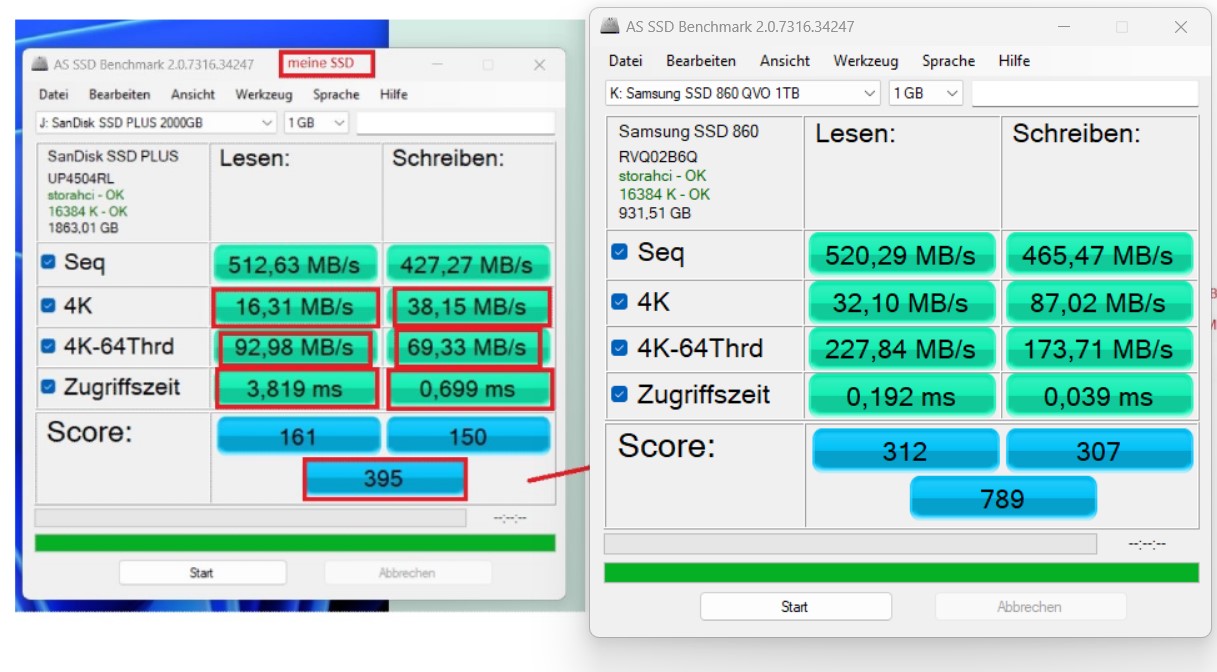Uncheck 4K test in Samsung window

(x=620, y=302)
